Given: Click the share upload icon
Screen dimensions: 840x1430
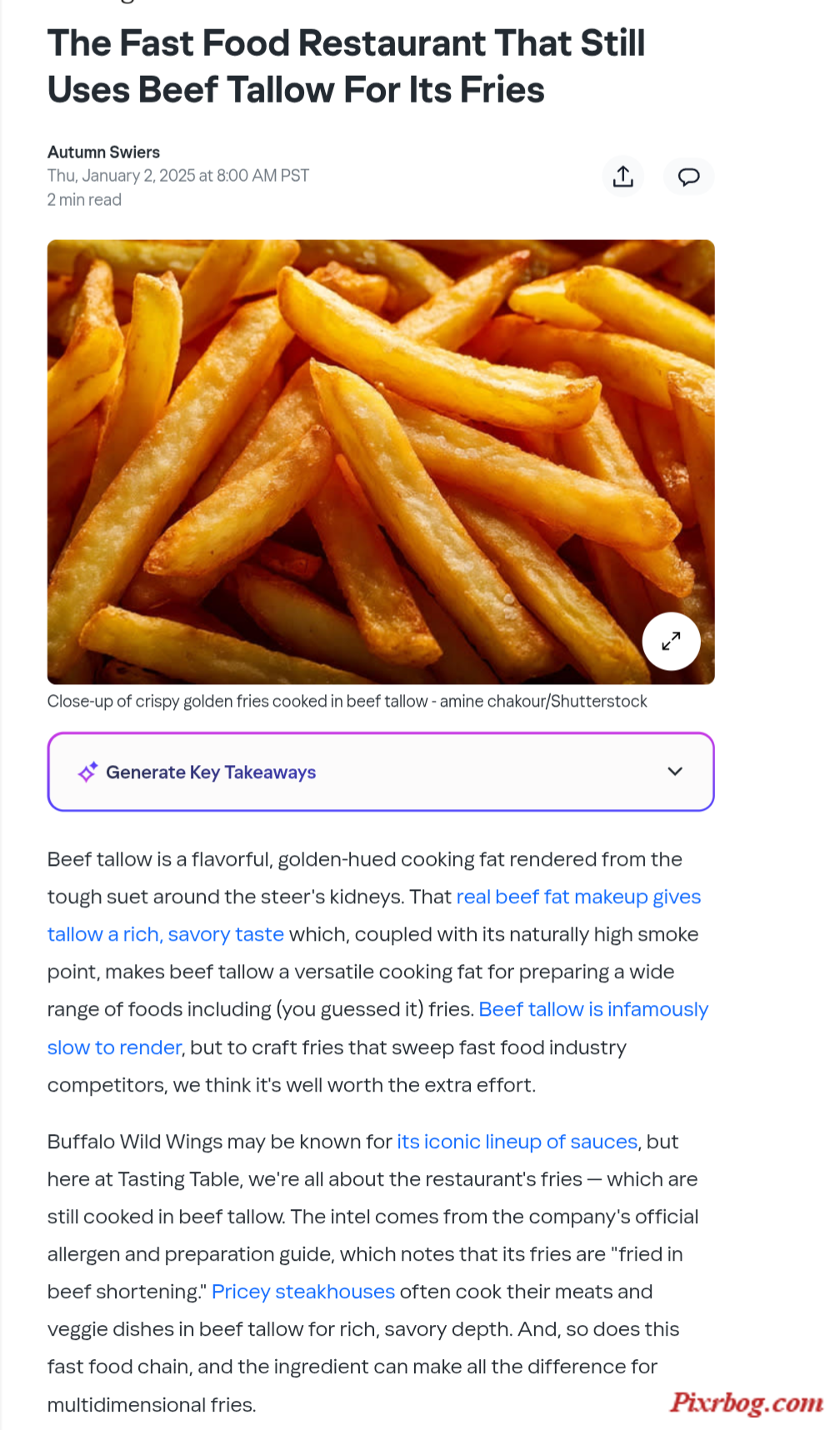Looking at the screenshot, I should [x=623, y=177].
